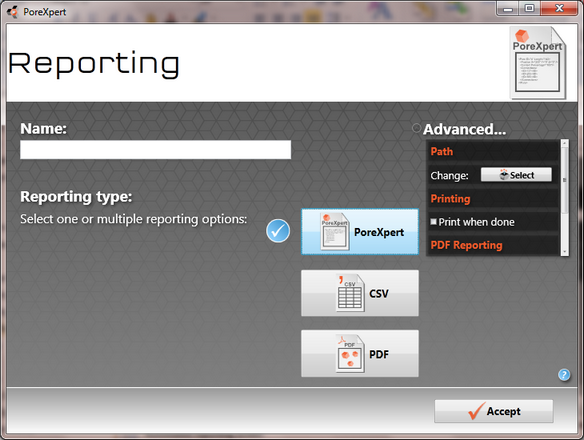The image size is (584, 440).
Task: Click the advanced panel scroll down arrow
Action: coord(565,252)
